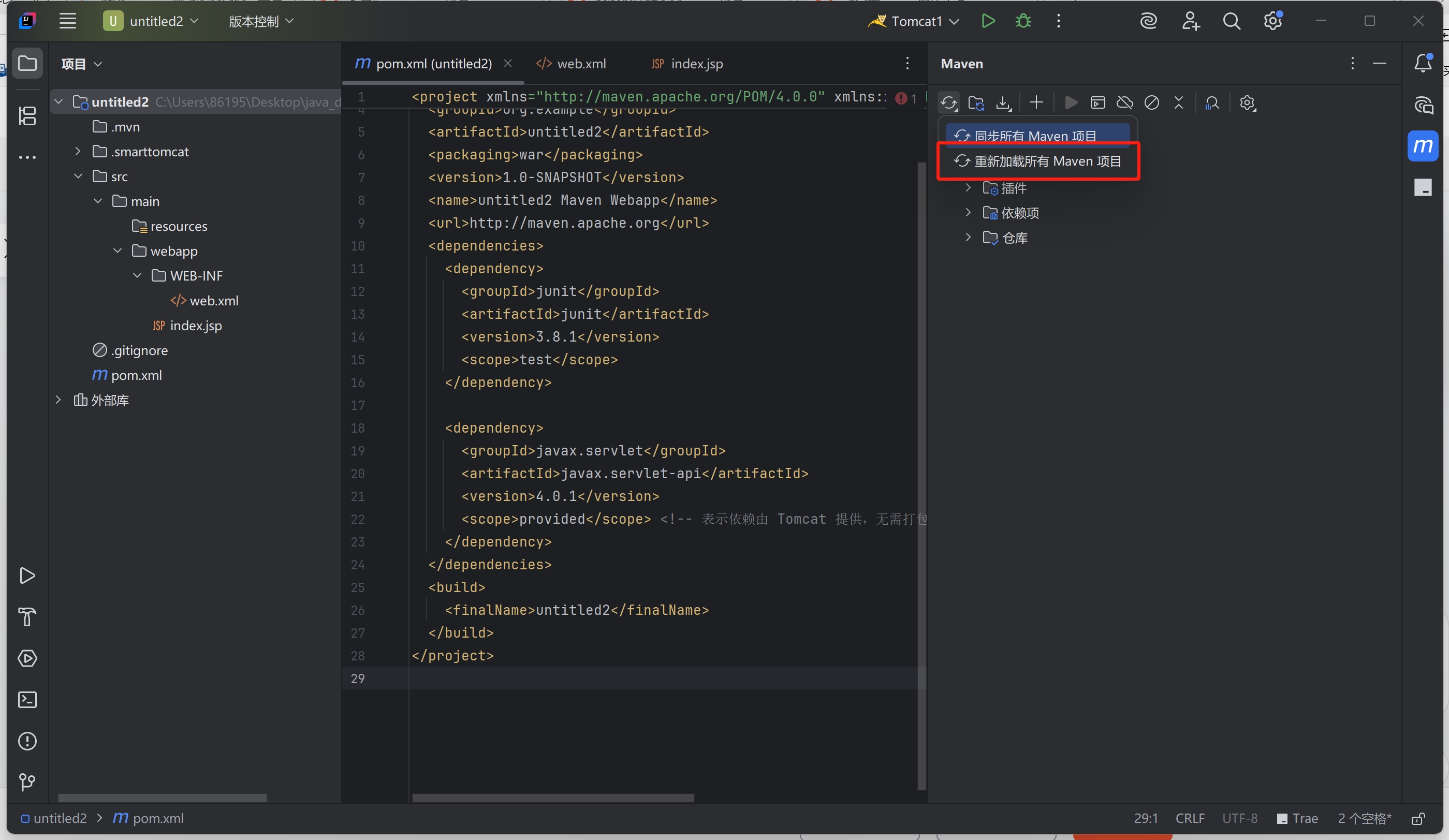
Task: Click Maven download sources icon
Action: 1003,103
